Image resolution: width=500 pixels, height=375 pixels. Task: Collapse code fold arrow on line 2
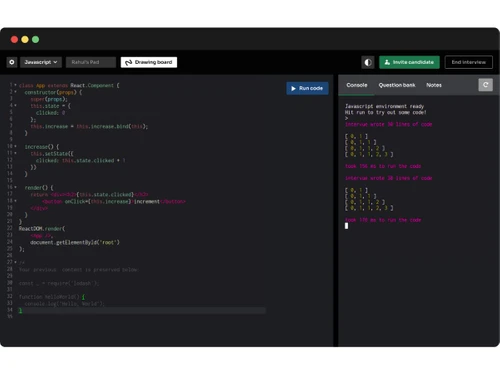click(x=15, y=92)
